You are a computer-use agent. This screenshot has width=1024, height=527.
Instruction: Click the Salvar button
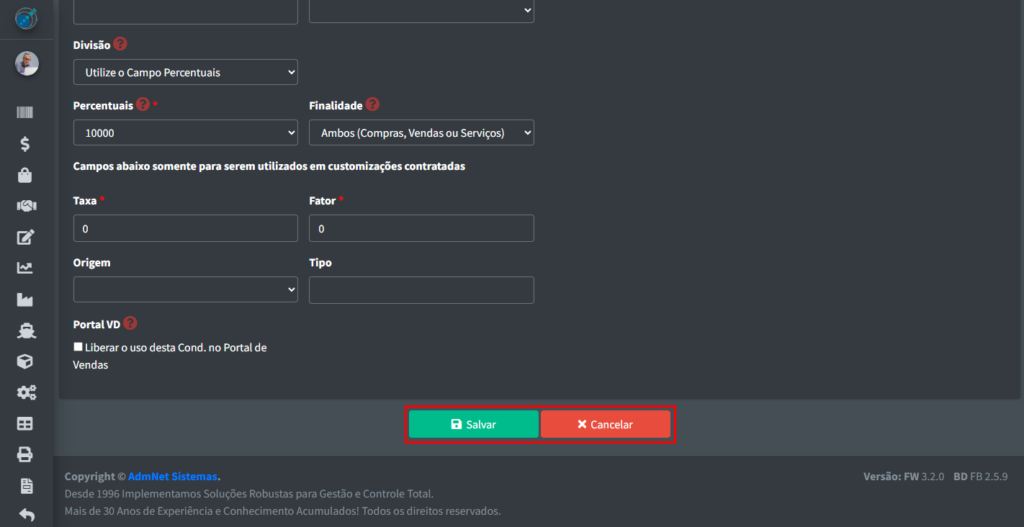pyautogui.click(x=473, y=424)
